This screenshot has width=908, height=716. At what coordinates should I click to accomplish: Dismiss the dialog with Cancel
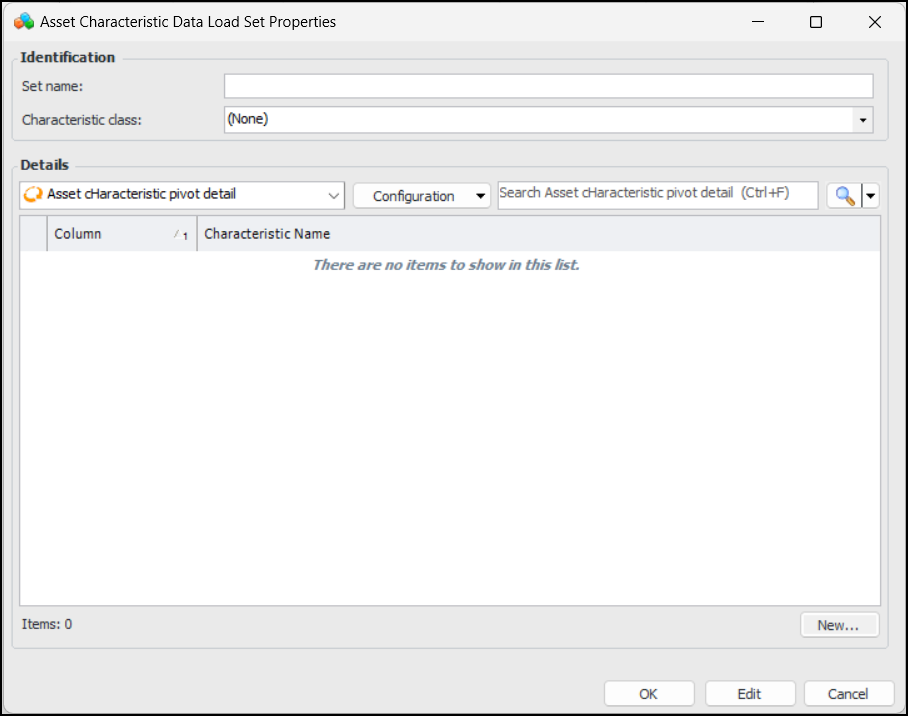pos(848,693)
